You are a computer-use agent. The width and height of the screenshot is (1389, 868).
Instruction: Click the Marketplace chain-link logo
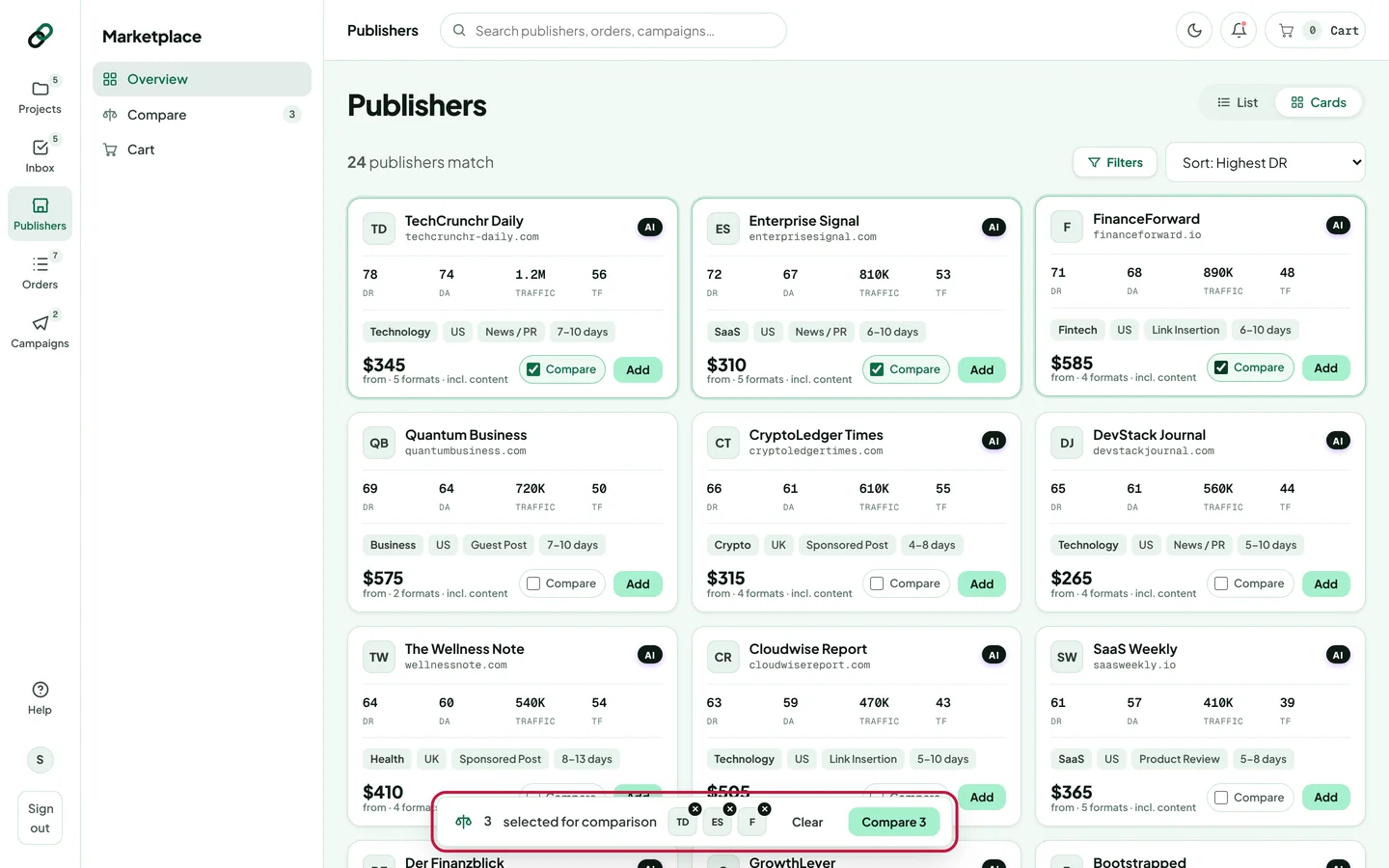click(x=41, y=36)
